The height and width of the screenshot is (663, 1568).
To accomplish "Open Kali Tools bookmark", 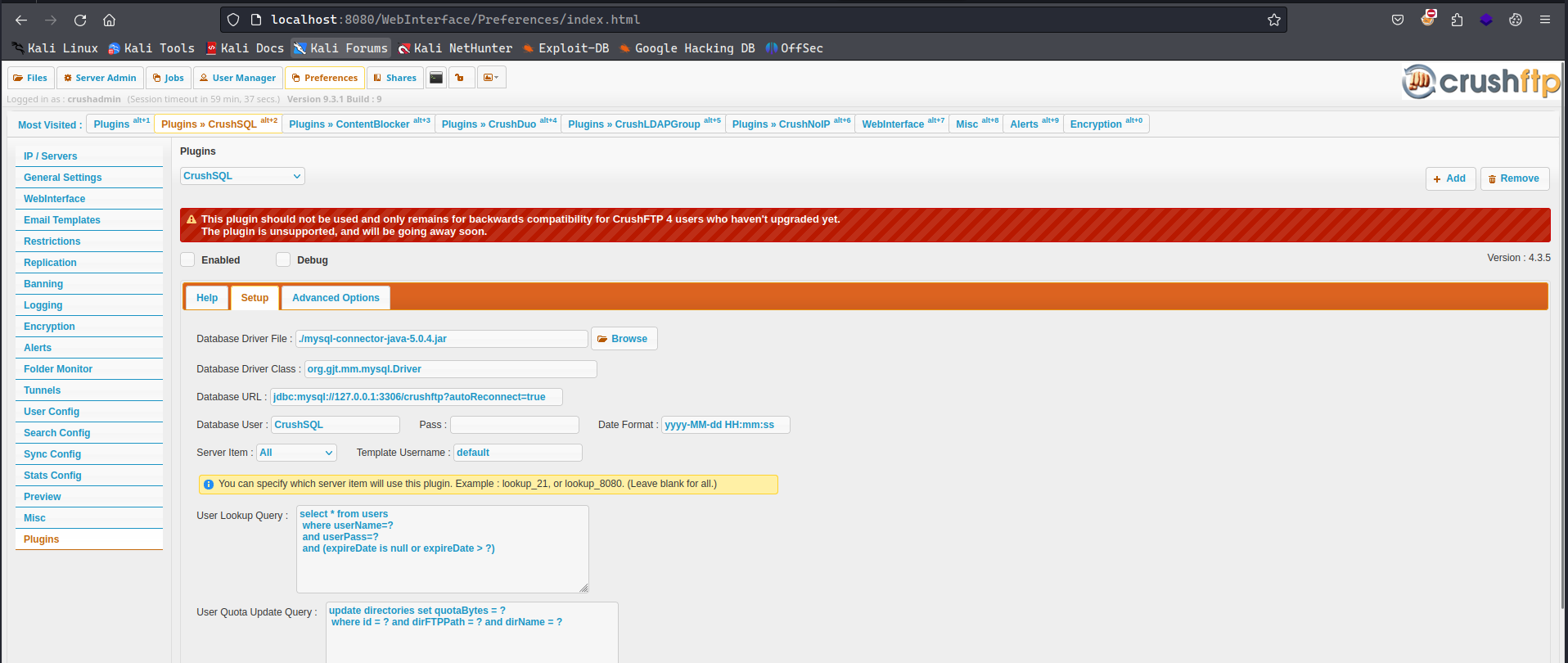I will pos(151,48).
